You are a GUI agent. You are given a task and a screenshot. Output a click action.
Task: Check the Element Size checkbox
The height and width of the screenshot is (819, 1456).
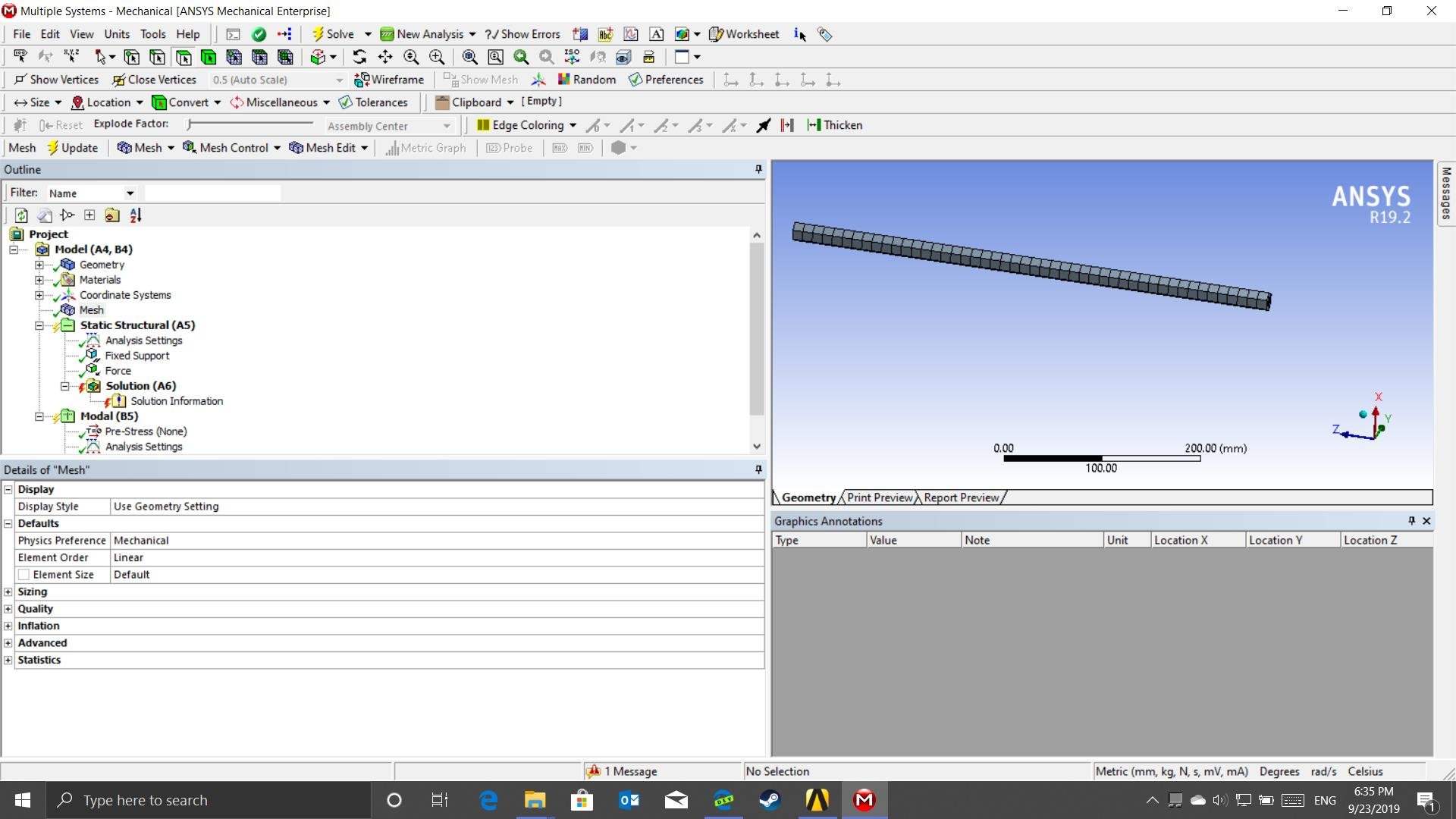click(24, 575)
